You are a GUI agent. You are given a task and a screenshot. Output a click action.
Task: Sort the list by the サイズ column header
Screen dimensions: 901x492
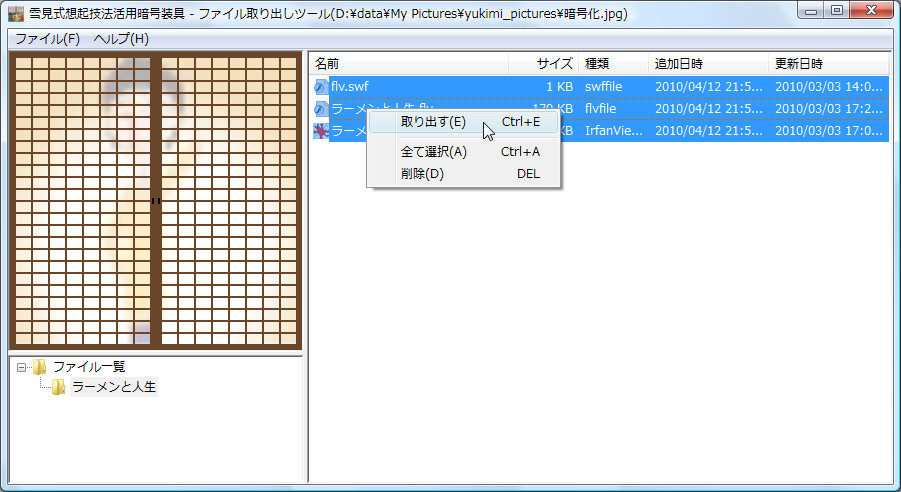[x=543, y=64]
